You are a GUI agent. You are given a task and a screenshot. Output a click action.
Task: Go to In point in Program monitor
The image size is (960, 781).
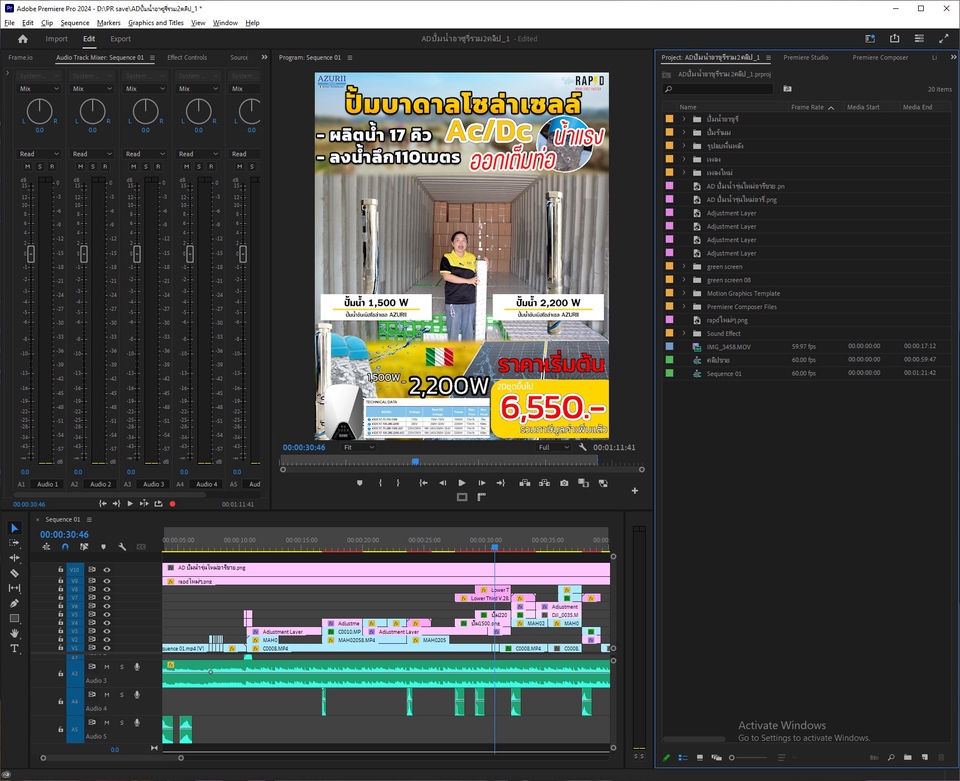pos(423,483)
